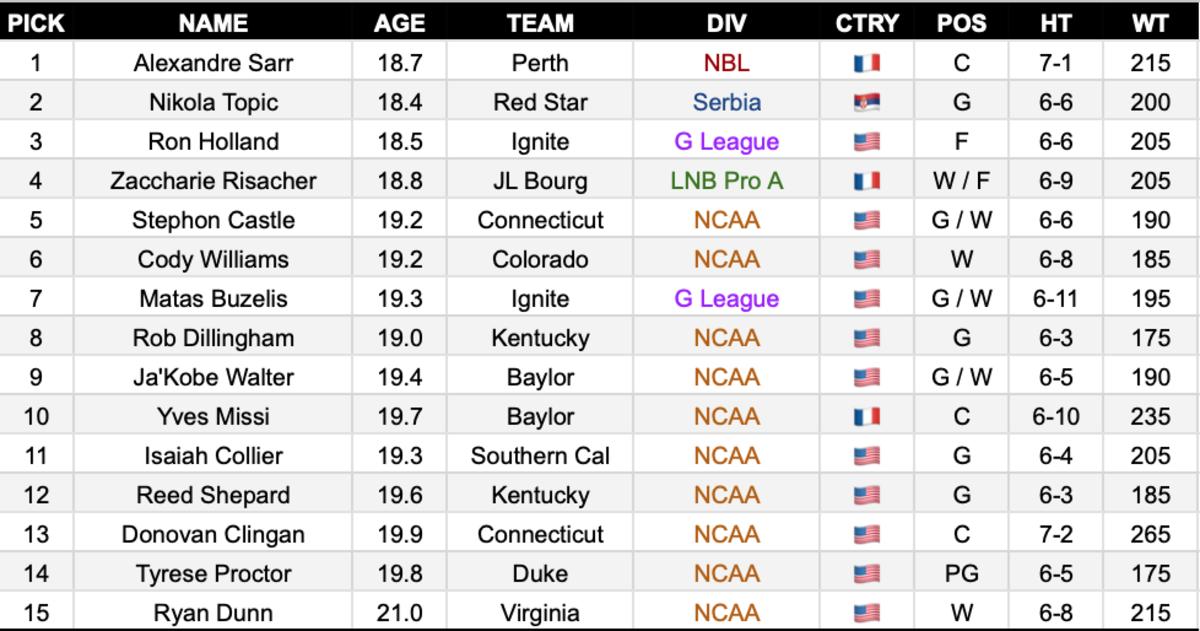Click the French flag for Zaccharie Risacher

pos(866,181)
